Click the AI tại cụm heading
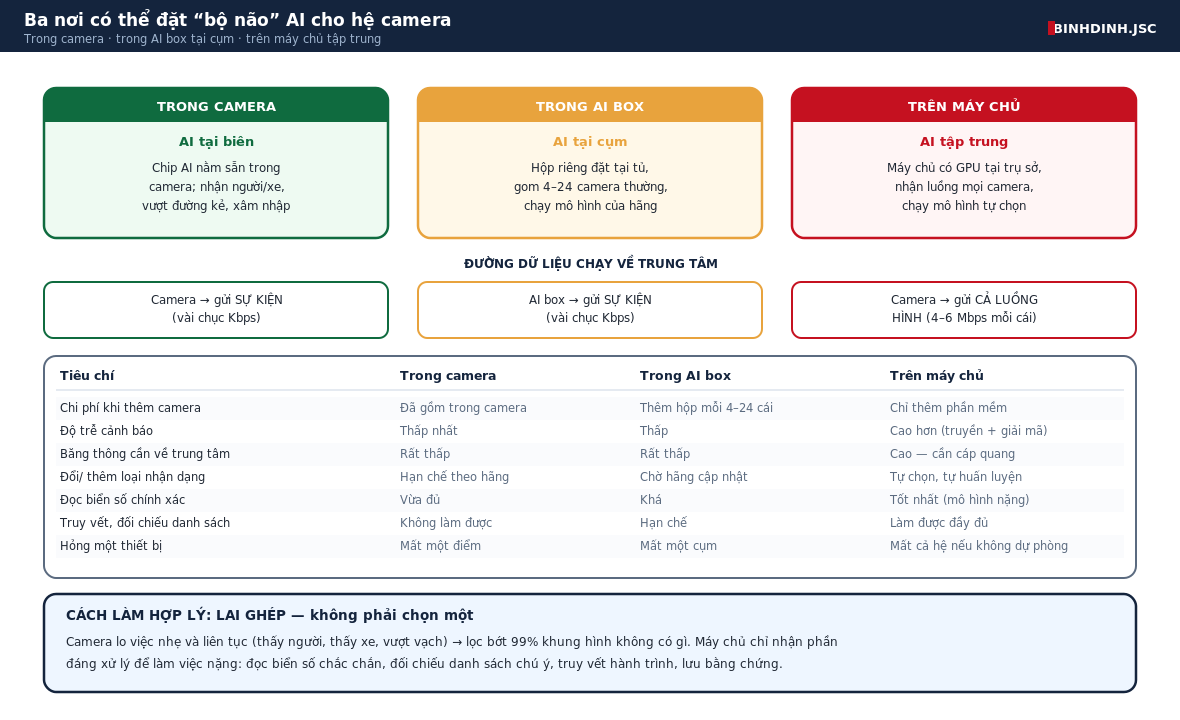This screenshot has width=1180, height=720. pos(590,141)
